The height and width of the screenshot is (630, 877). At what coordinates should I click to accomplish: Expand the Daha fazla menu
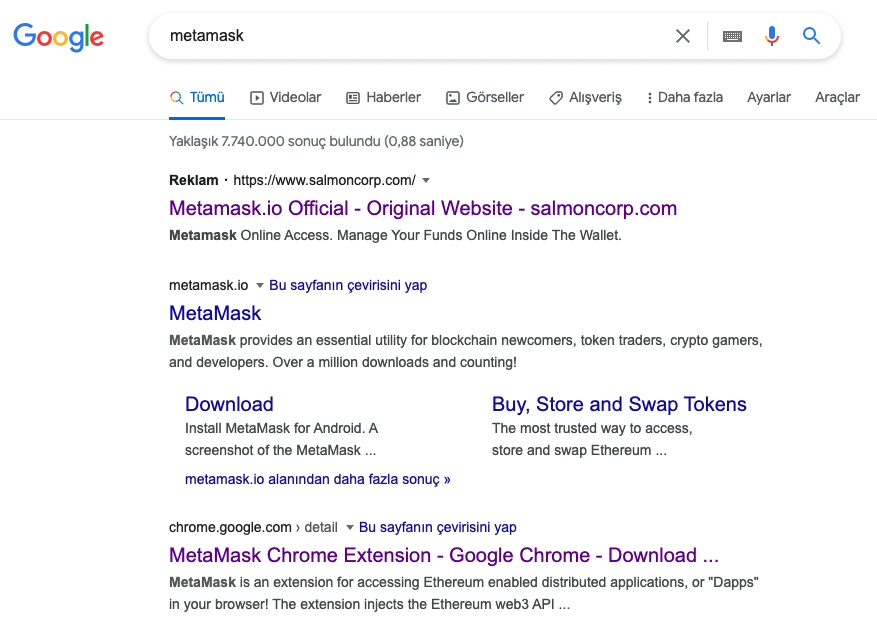coord(684,97)
